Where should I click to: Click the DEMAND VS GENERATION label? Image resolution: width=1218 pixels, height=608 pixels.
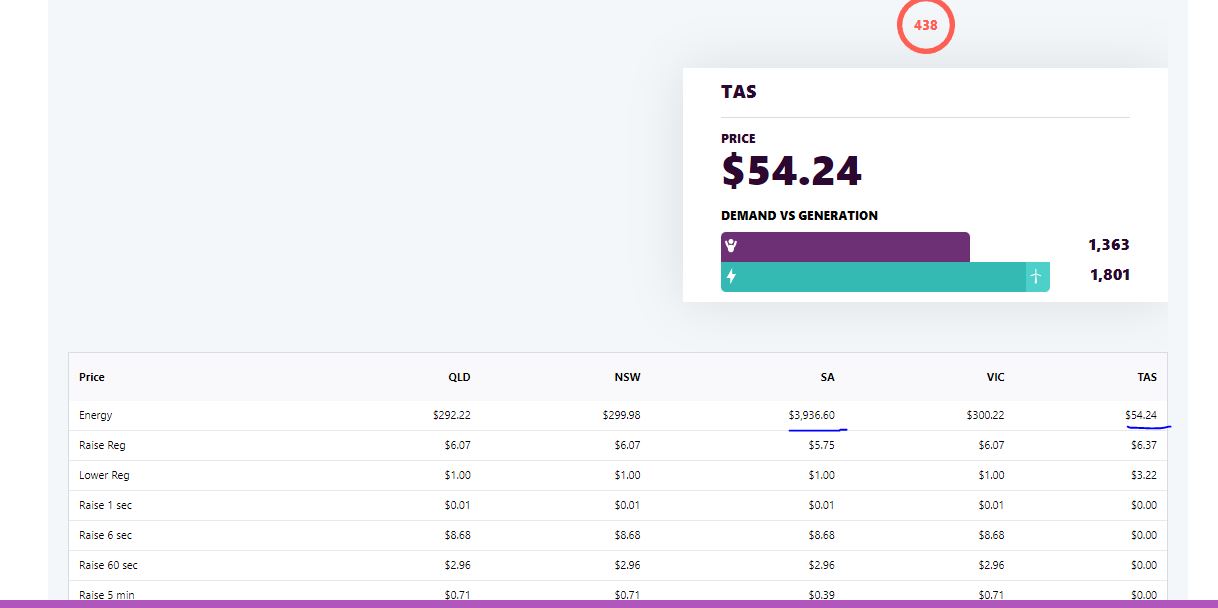pyautogui.click(x=799, y=216)
